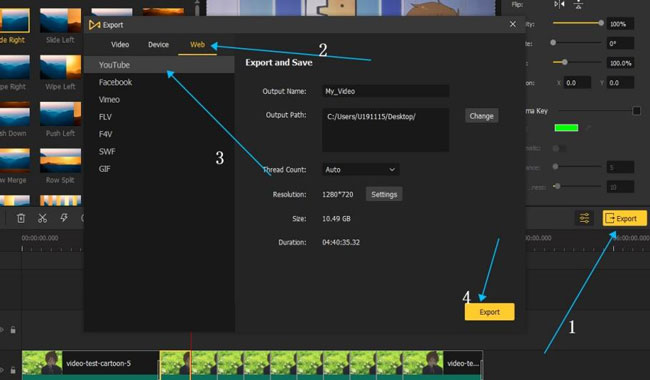The image size is (650, 380).
Task: Select the scissors split tool
Action: (42, 218)
